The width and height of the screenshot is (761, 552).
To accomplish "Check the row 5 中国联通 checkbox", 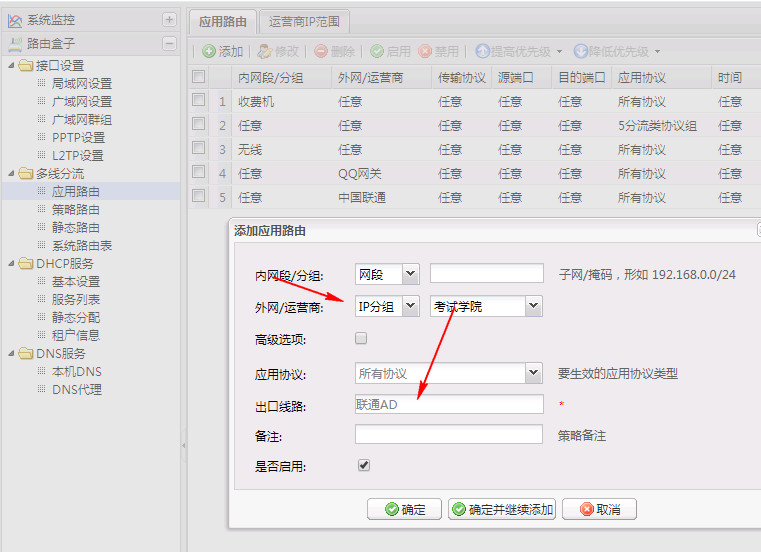I will pos(199,195).
